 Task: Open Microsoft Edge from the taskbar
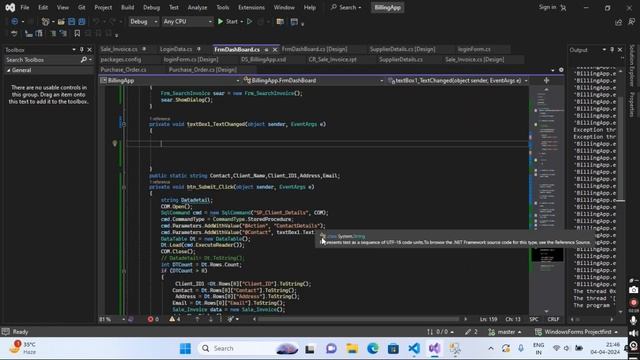point(373,348)
